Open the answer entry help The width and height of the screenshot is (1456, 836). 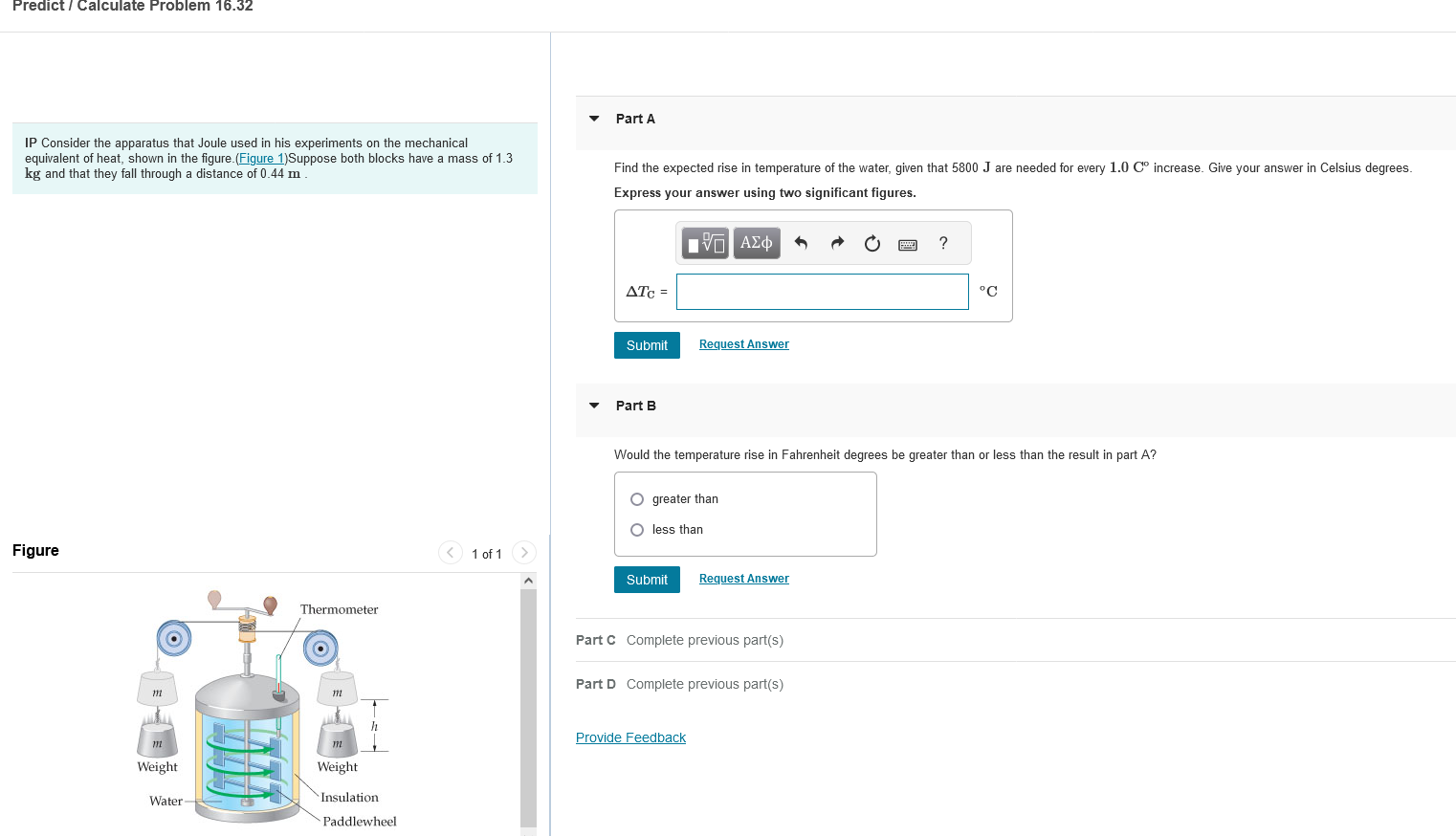[x=942, y=243]
